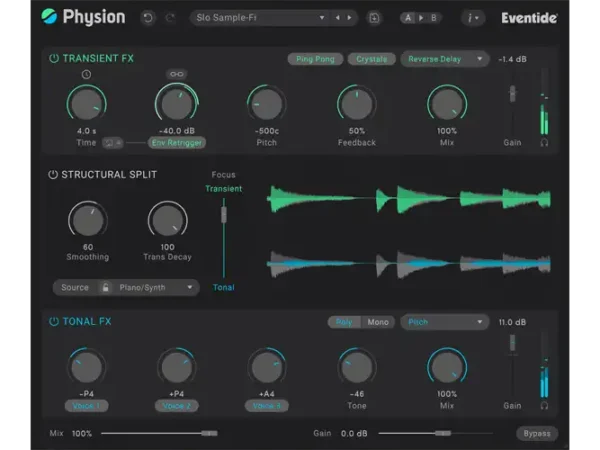Click the master Gain slider handle
The height and width of the screenshot is (450, 600).
point(443,434)
